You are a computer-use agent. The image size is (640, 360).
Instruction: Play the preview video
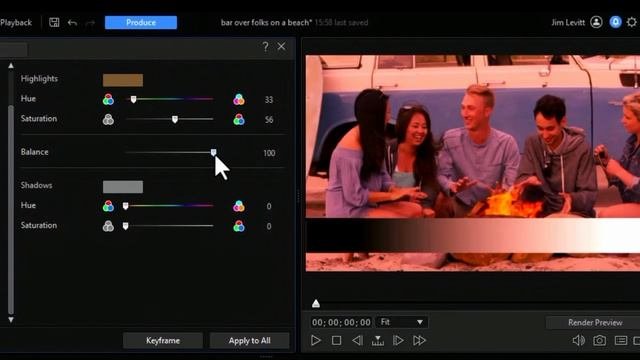pos(316,340)
